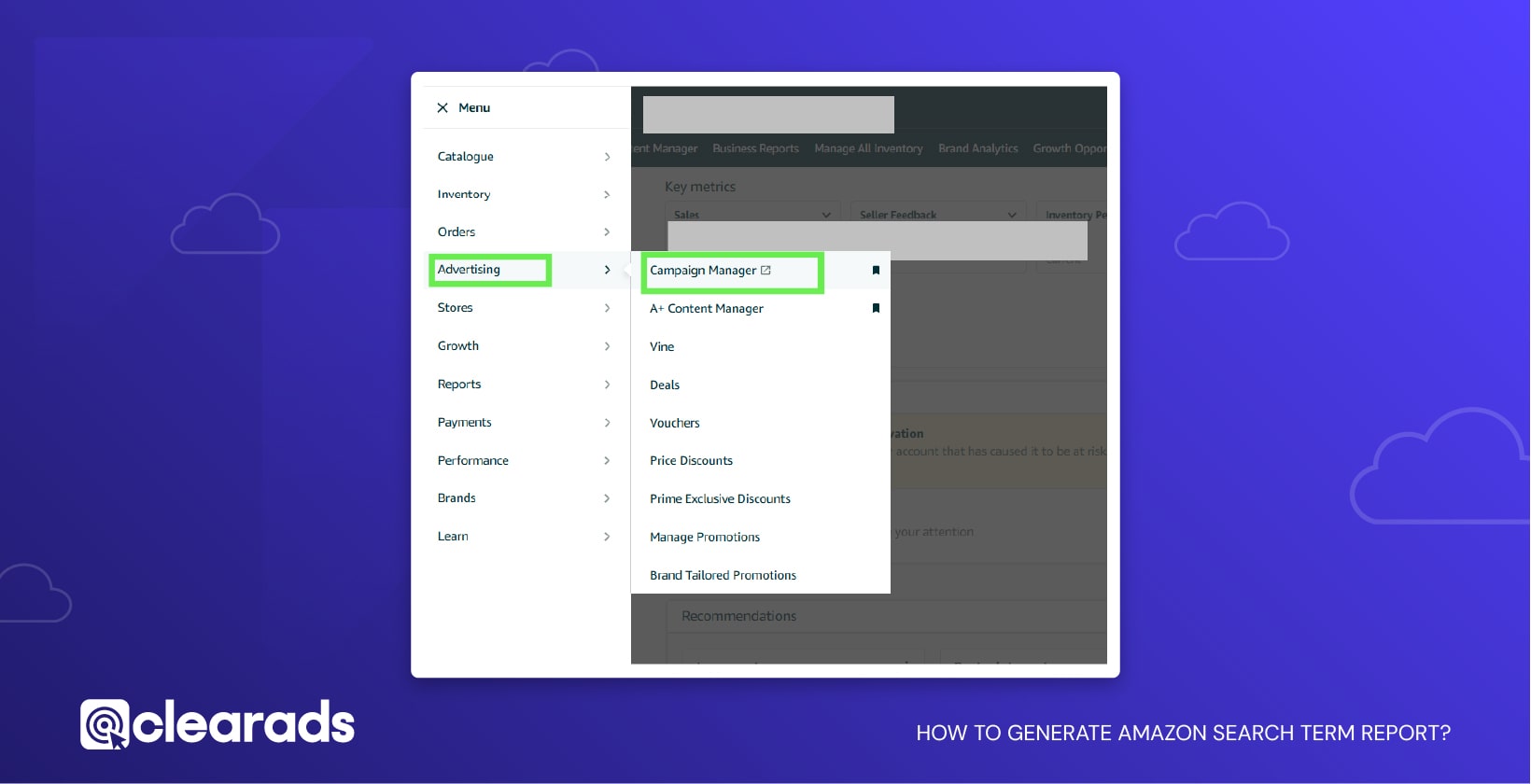Open Campaign Manager in the submenu
Screen dimensions: 1531x784
[x=703, y=271]
